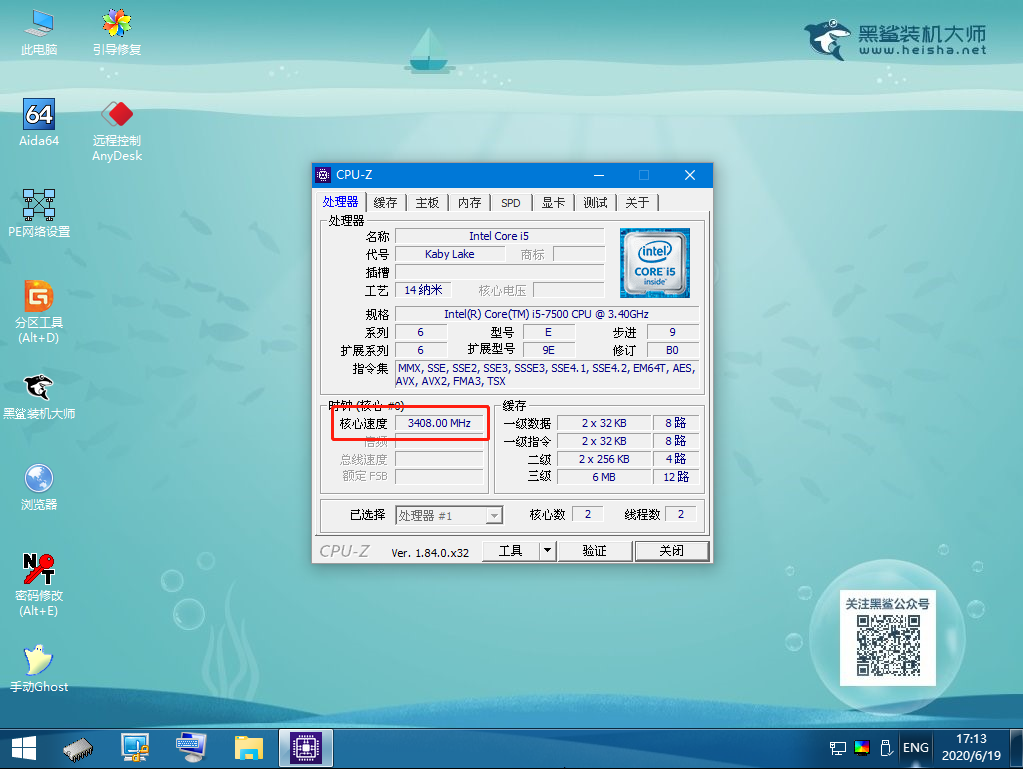Click the 修订 B0 value

[672, 350]
